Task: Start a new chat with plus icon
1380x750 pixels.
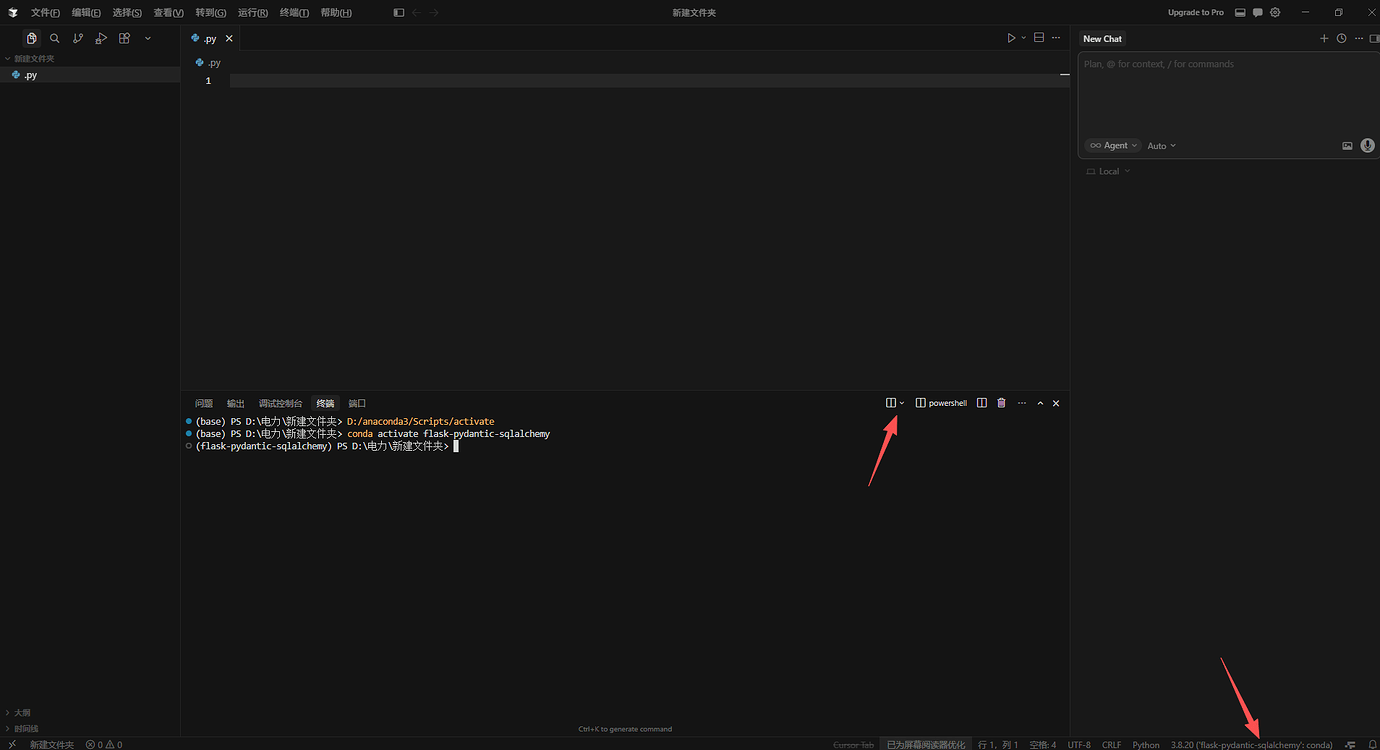Action: 1324,38
